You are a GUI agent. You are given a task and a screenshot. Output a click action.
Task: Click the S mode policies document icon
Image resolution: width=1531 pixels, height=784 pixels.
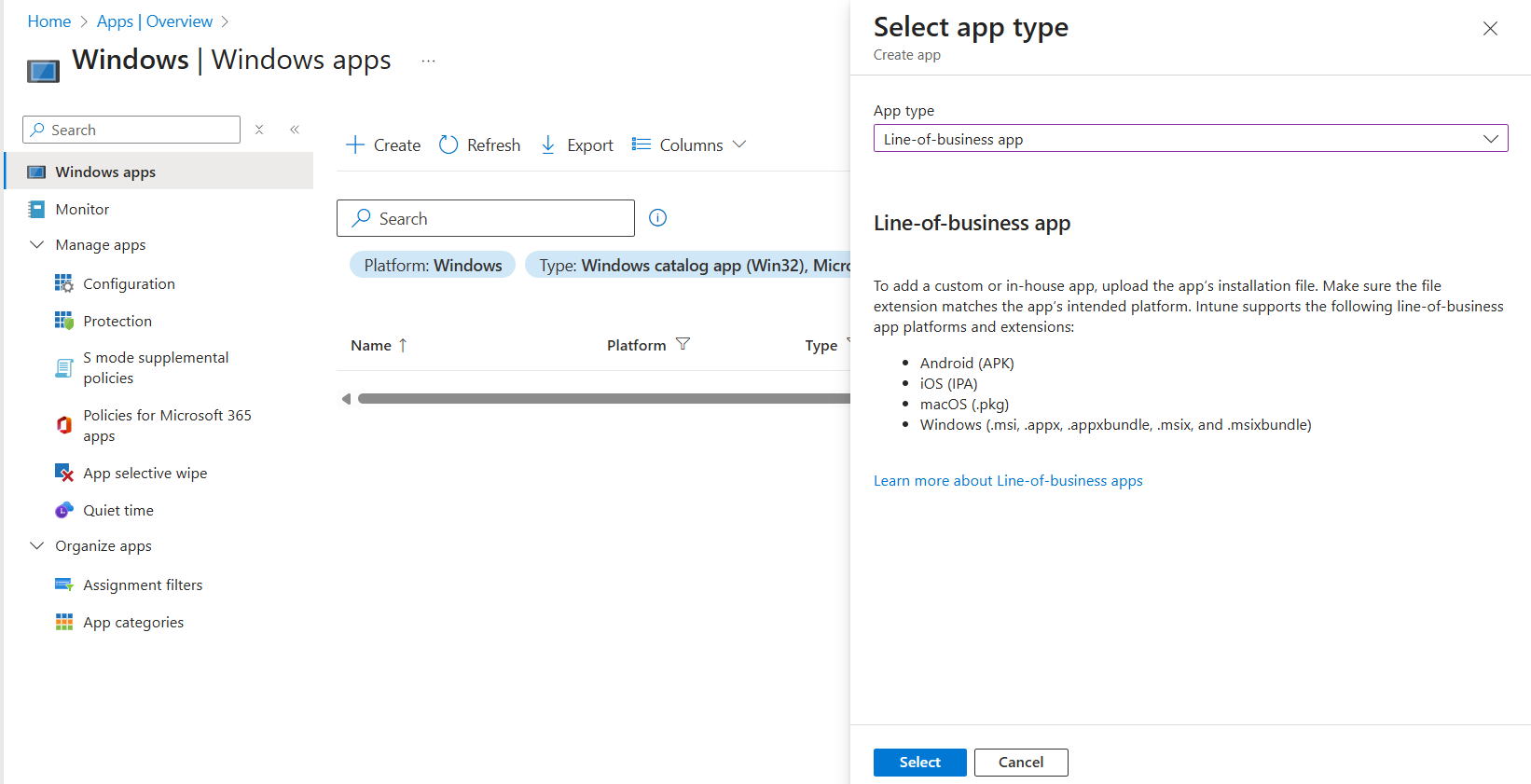pyautogui.click(x=63, y=368)
